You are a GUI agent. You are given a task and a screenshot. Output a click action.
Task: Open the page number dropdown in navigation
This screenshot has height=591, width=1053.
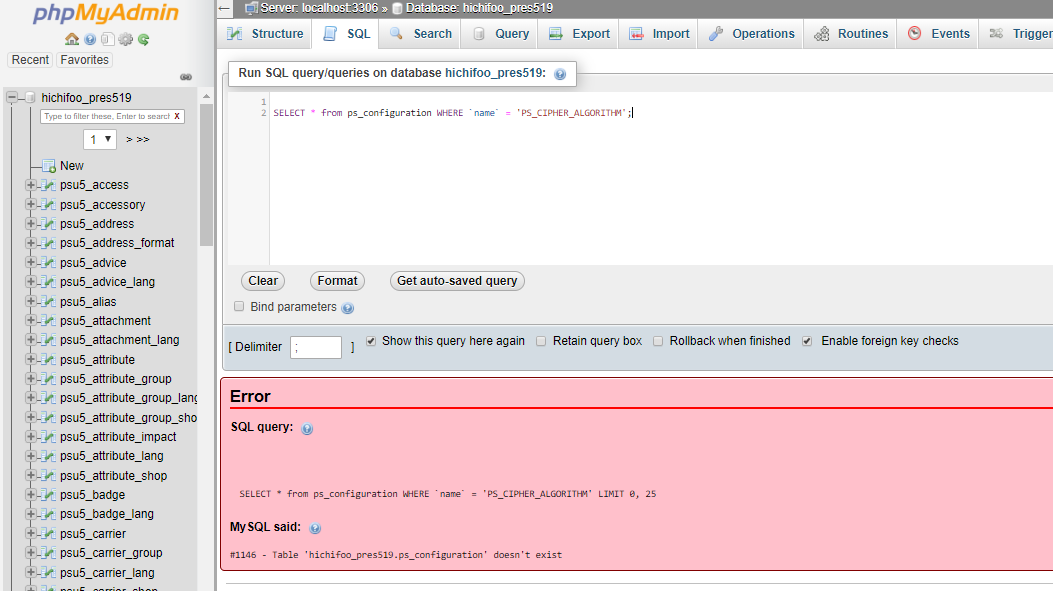tap(99, 139)
